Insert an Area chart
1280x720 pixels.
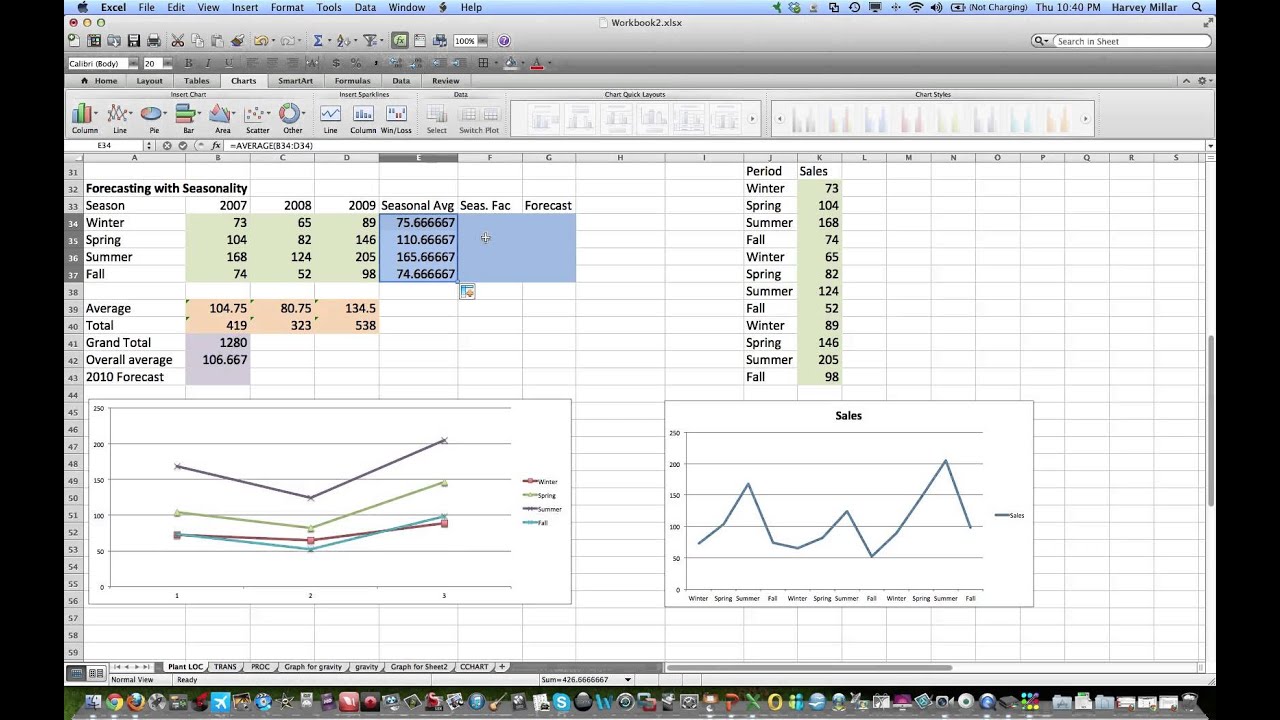[x=222, y=118]
